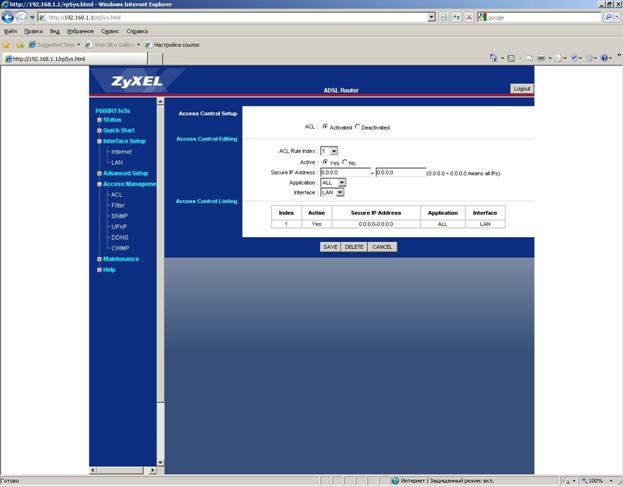Set Active to No radio button
The image size is (623, 487).
344,162
